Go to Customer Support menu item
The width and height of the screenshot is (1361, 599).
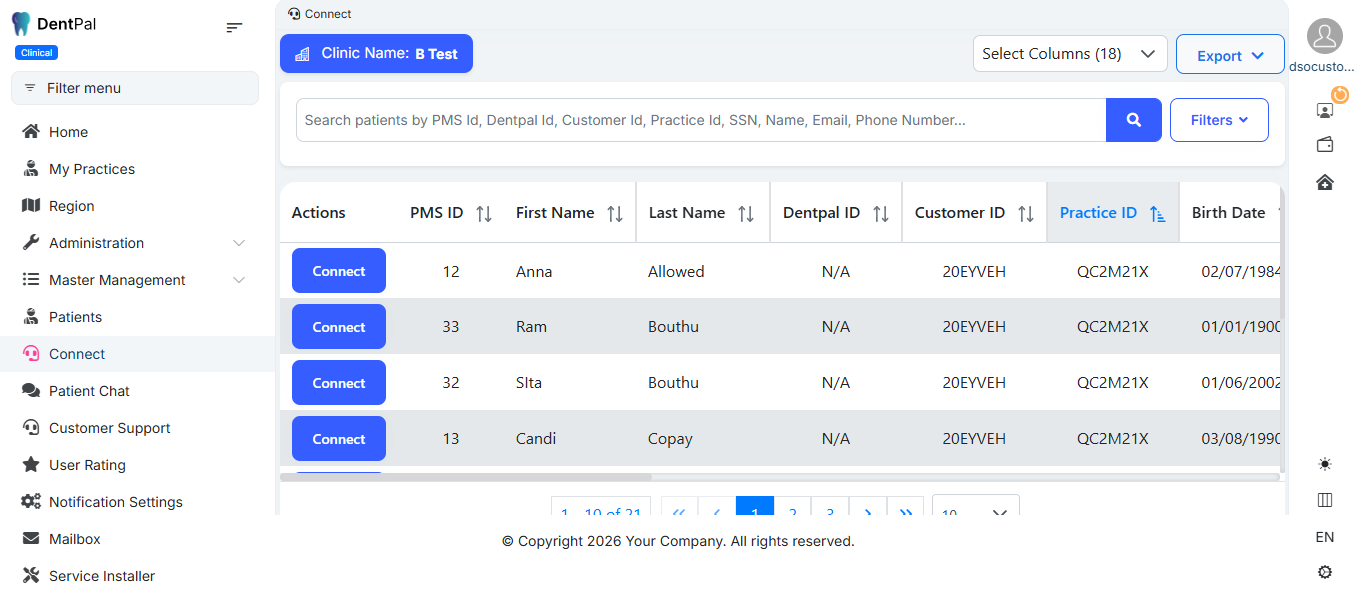coord(109,428)
